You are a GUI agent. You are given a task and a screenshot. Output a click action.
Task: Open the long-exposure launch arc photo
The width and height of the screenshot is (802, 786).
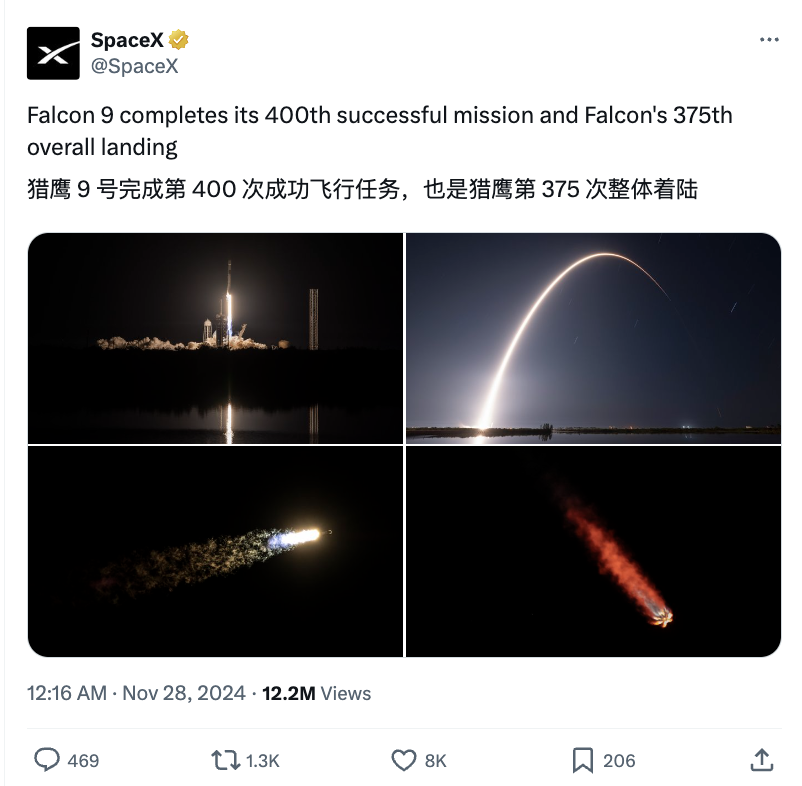click(593, 338)
